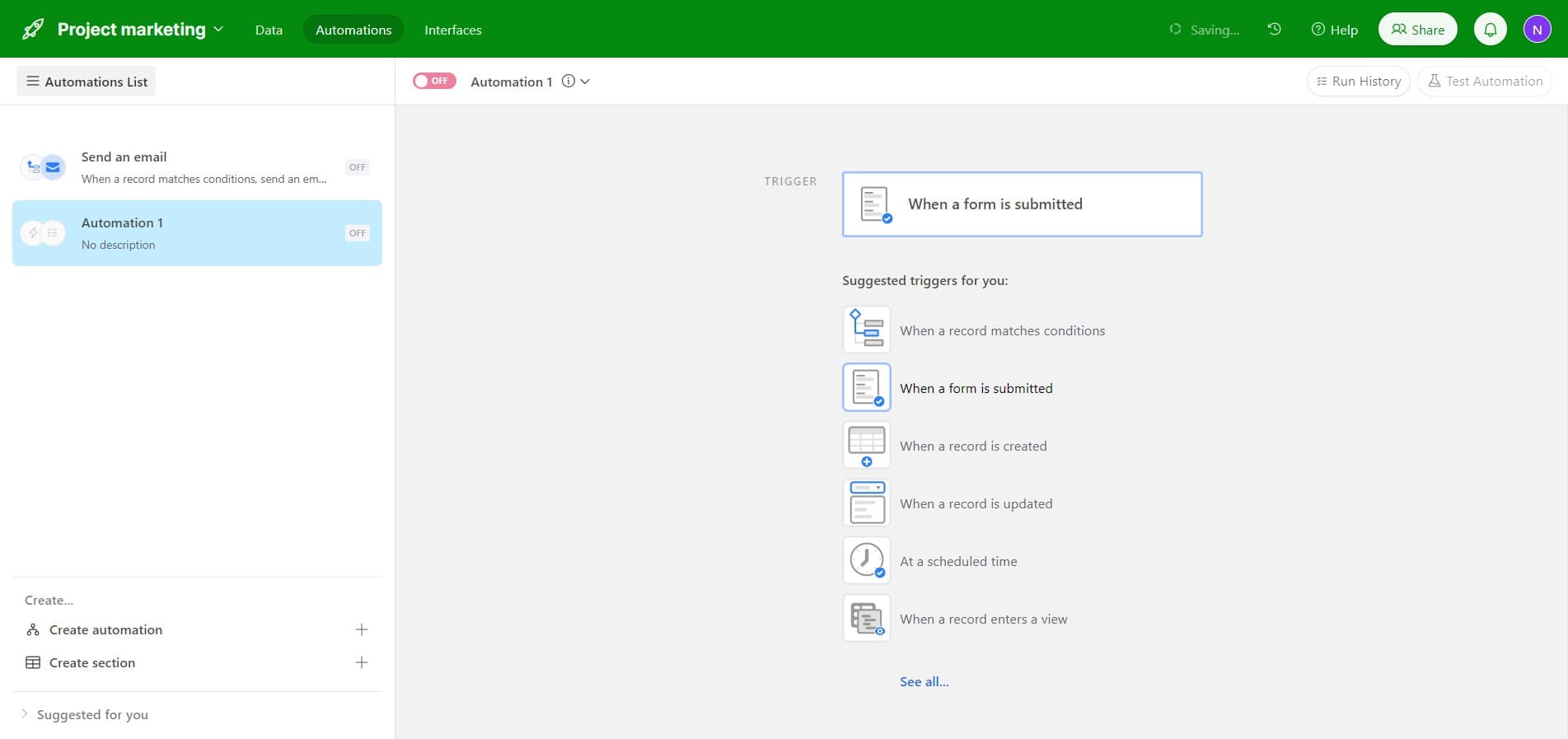1568x739 pixels.
Task: Switch to the Data tab
Action: 269,30
